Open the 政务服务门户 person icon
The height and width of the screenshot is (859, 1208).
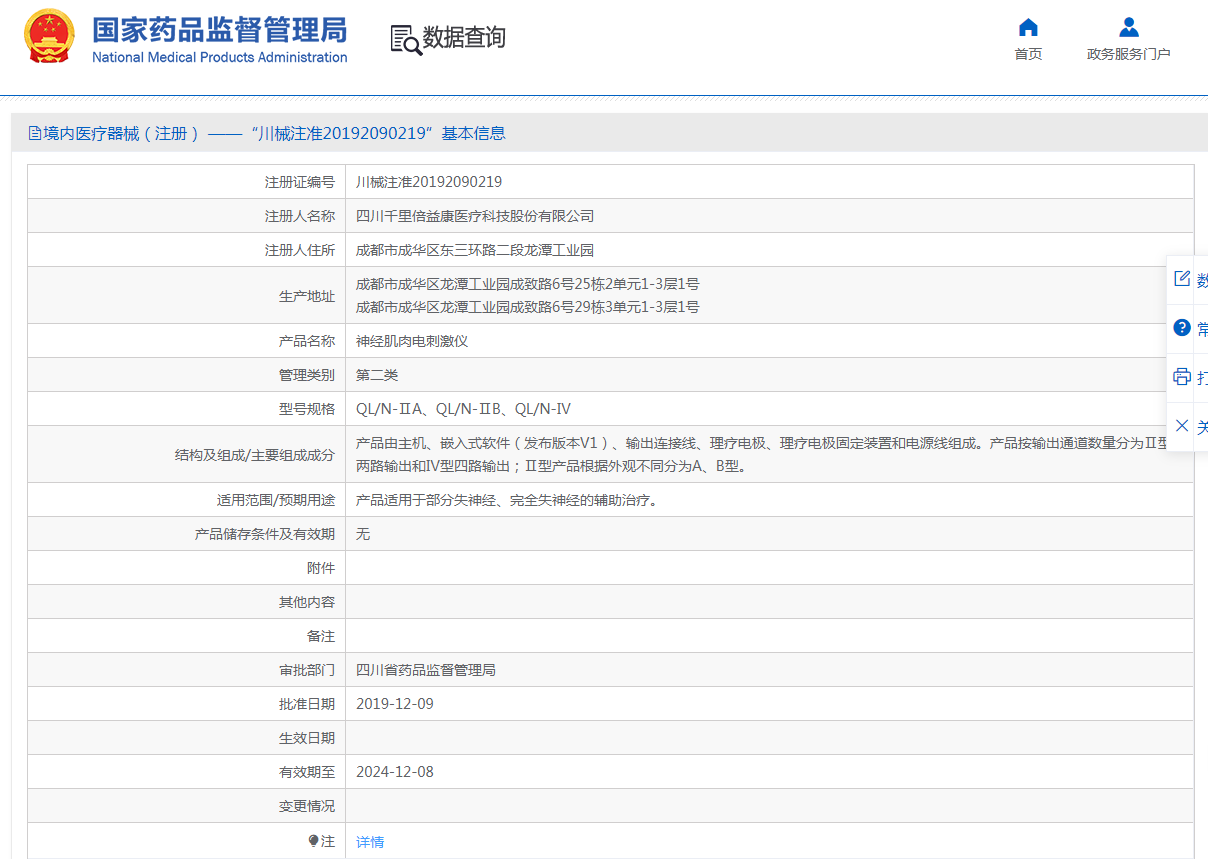(x=1129, y=26)
